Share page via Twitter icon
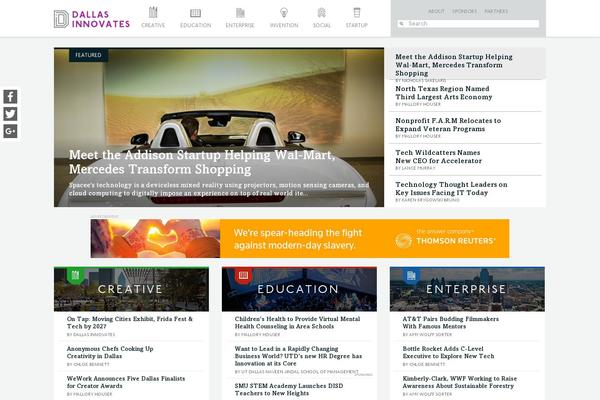 (10, 114)
